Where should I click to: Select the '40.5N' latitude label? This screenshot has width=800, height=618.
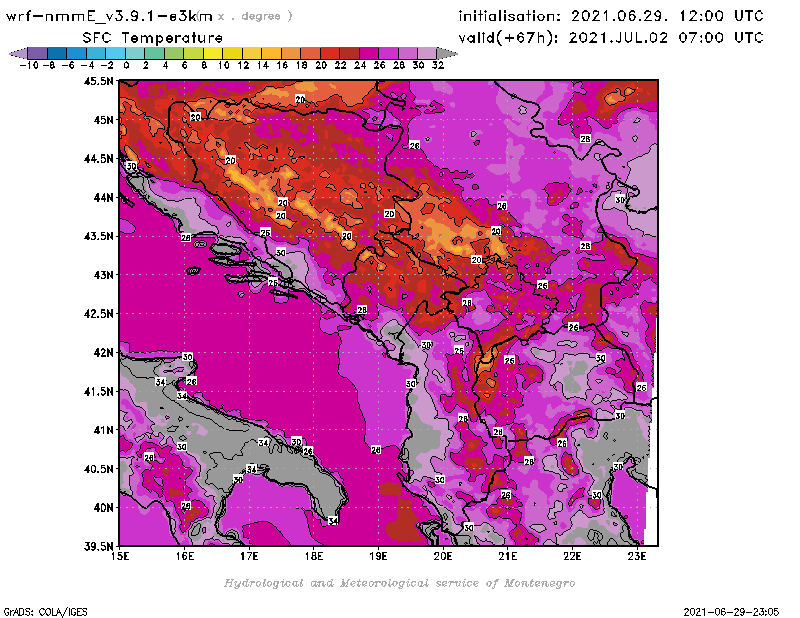tap(98, 469)
